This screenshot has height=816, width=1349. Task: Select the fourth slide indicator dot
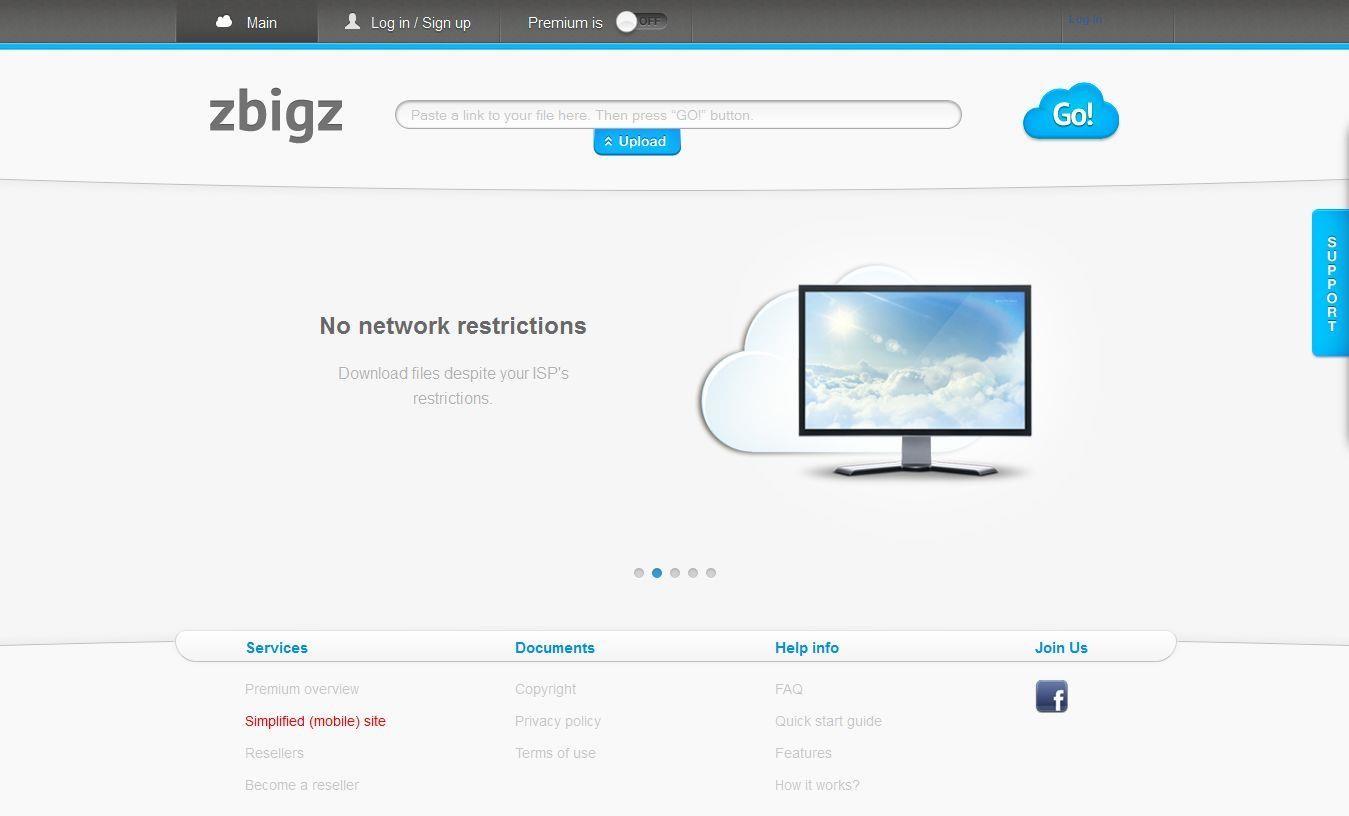pos(693,573)
